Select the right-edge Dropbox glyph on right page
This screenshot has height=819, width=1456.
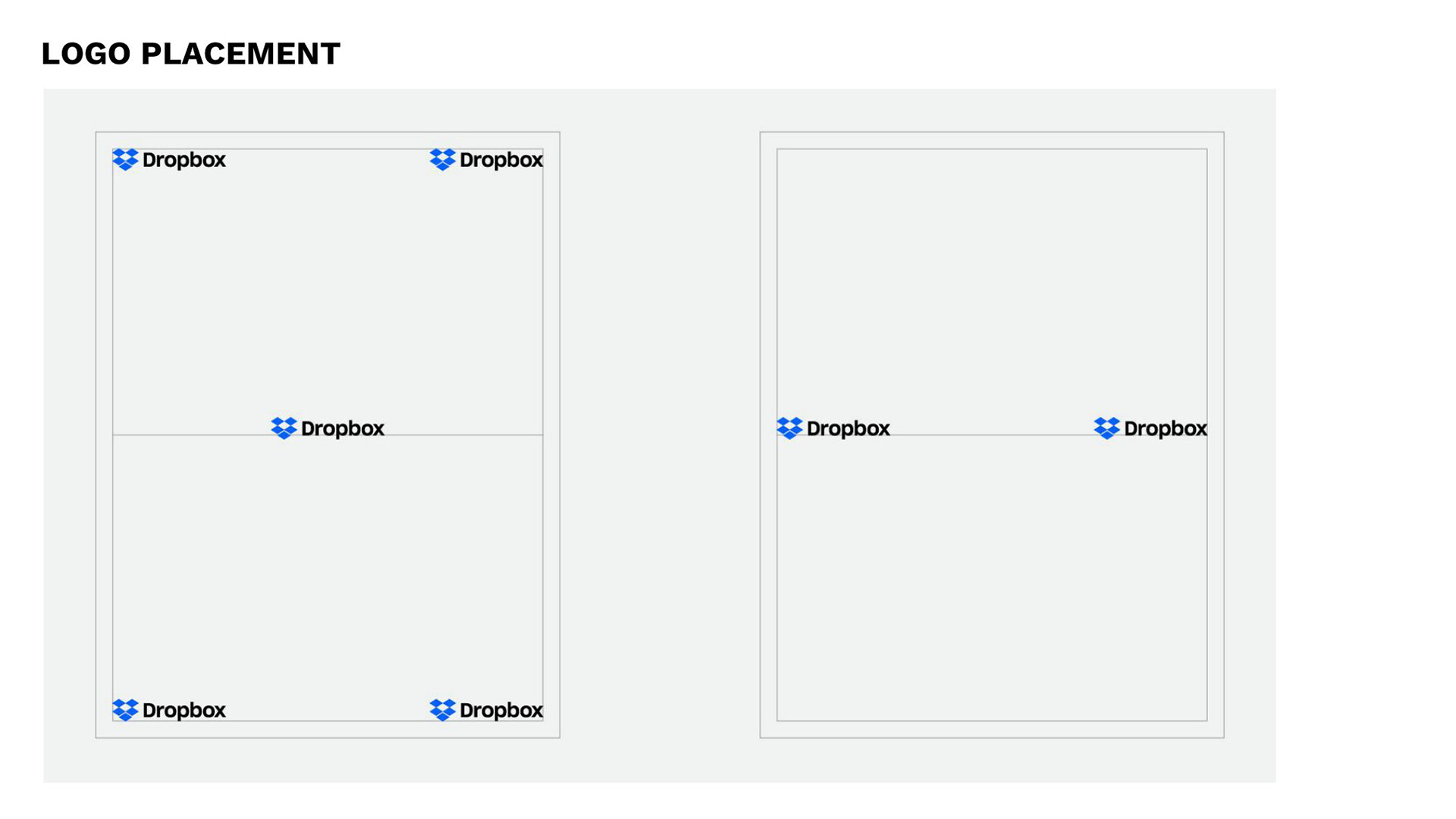tap(1106, 428)
